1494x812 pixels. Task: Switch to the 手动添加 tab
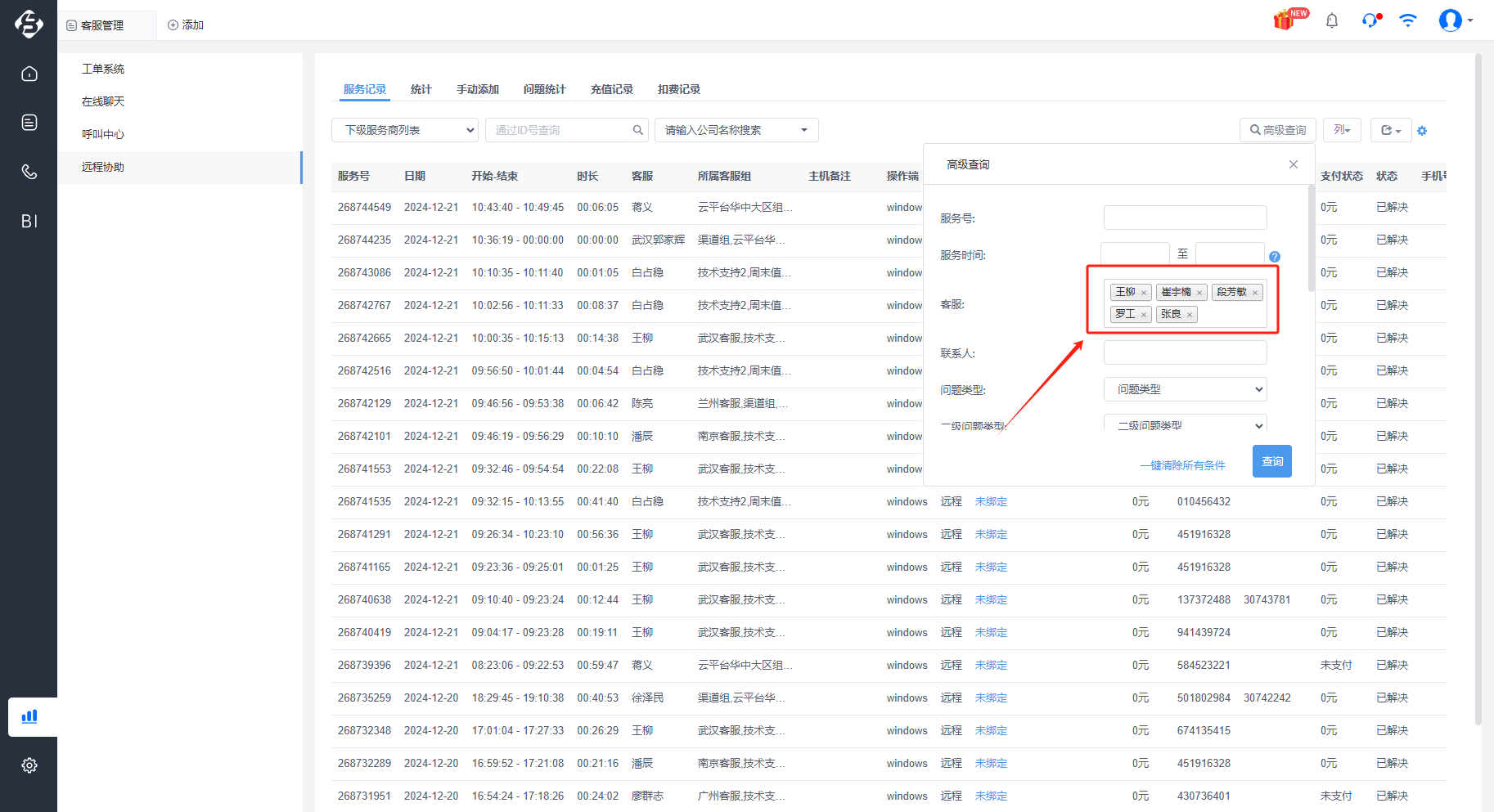(x=478, y=89)
